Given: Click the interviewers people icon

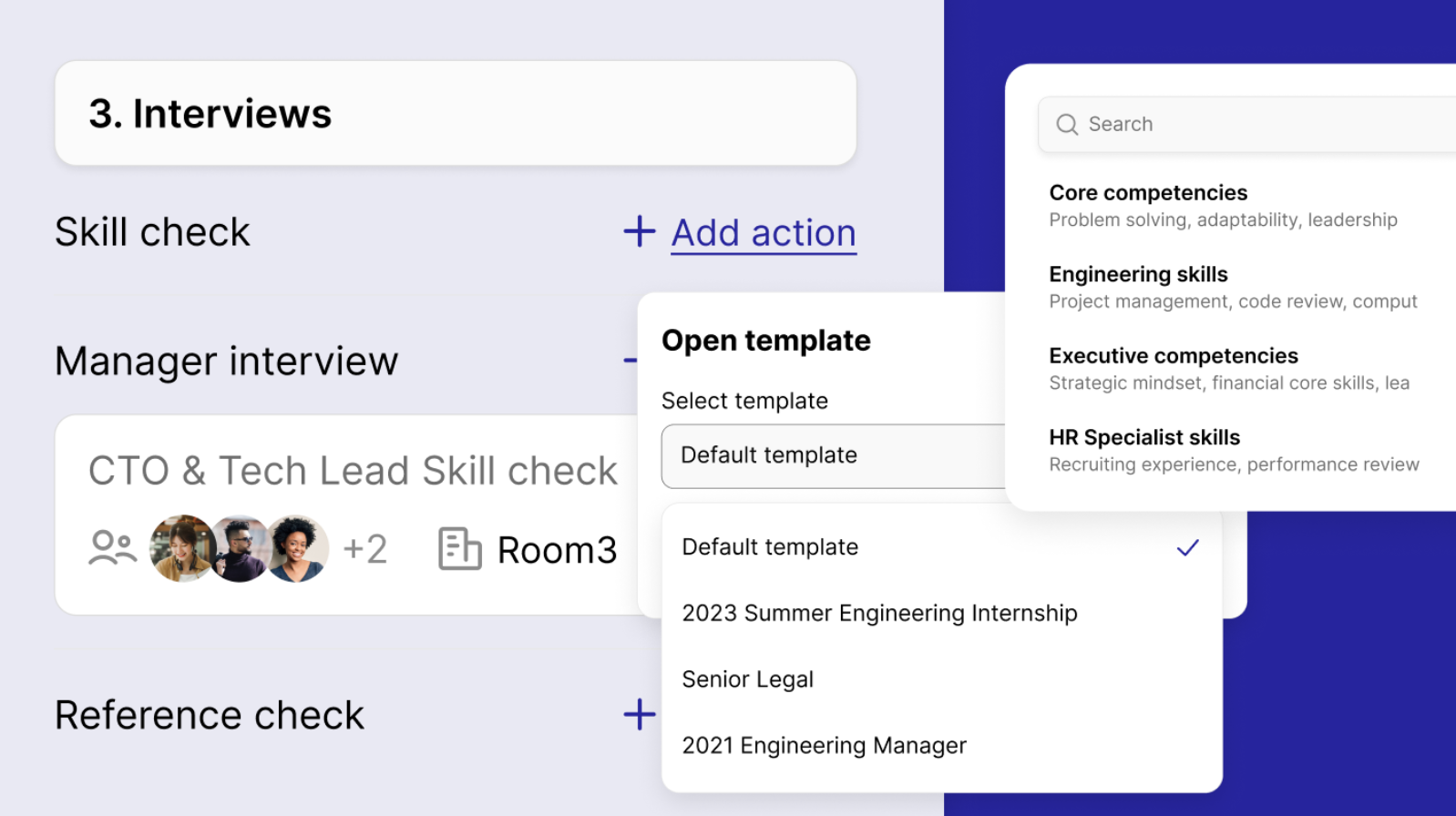Looking at the screenshot, I should pyautogui.click(x=113, y=548).
